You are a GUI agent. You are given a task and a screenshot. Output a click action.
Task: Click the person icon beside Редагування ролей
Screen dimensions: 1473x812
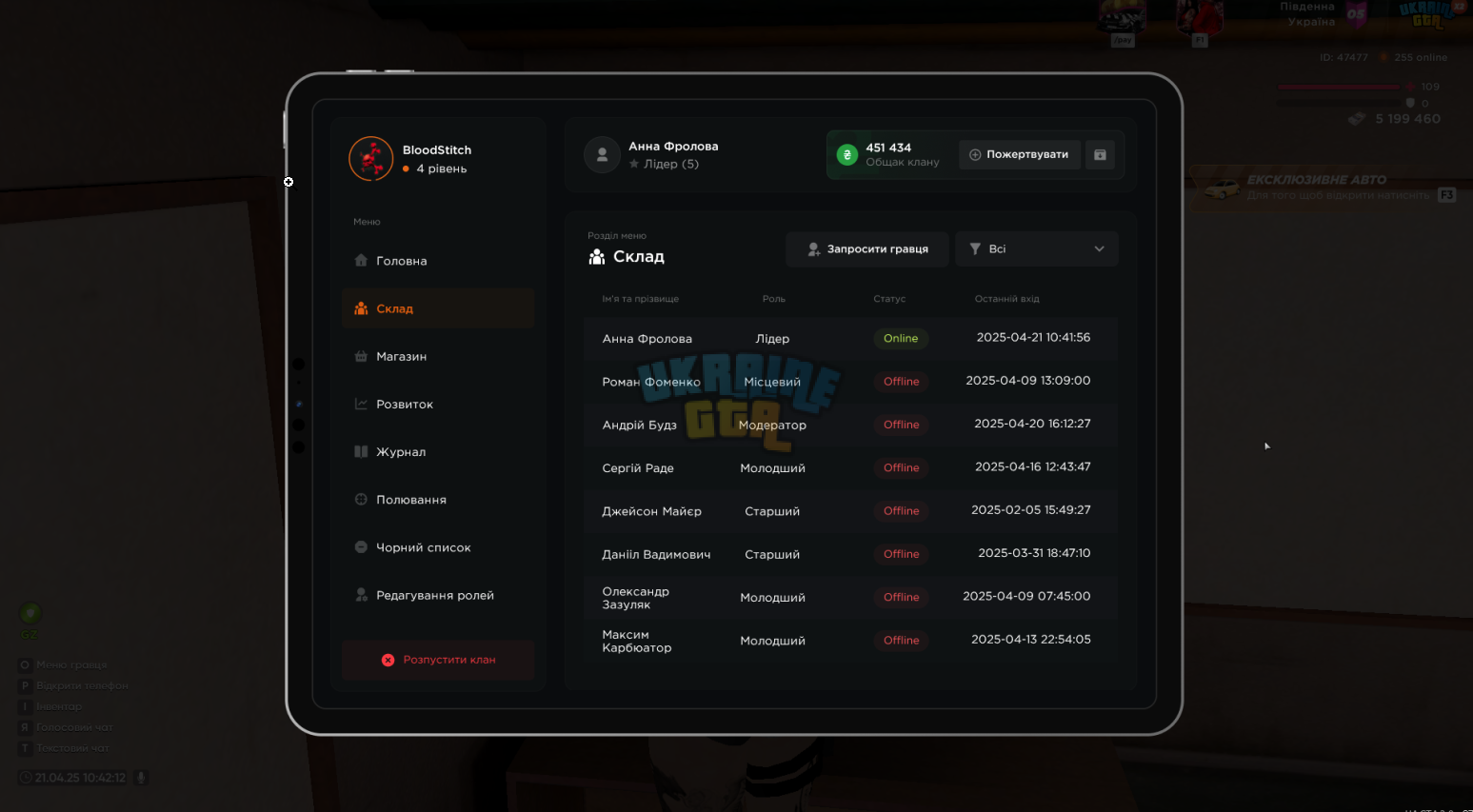tap(361, 595)
